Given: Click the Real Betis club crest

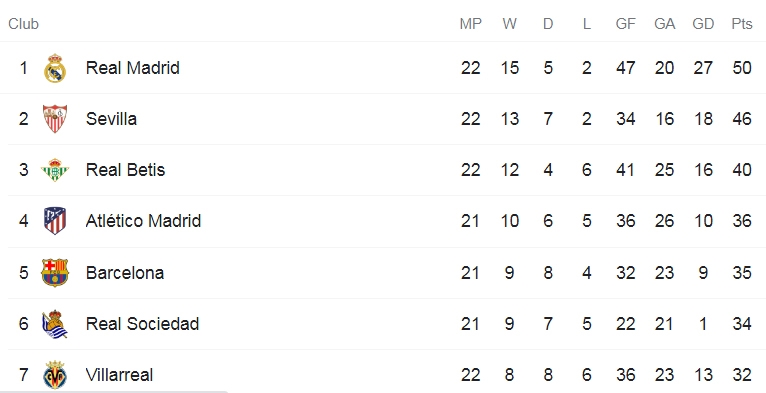Looking at the screenshot, I should click(x=55, y=170).
